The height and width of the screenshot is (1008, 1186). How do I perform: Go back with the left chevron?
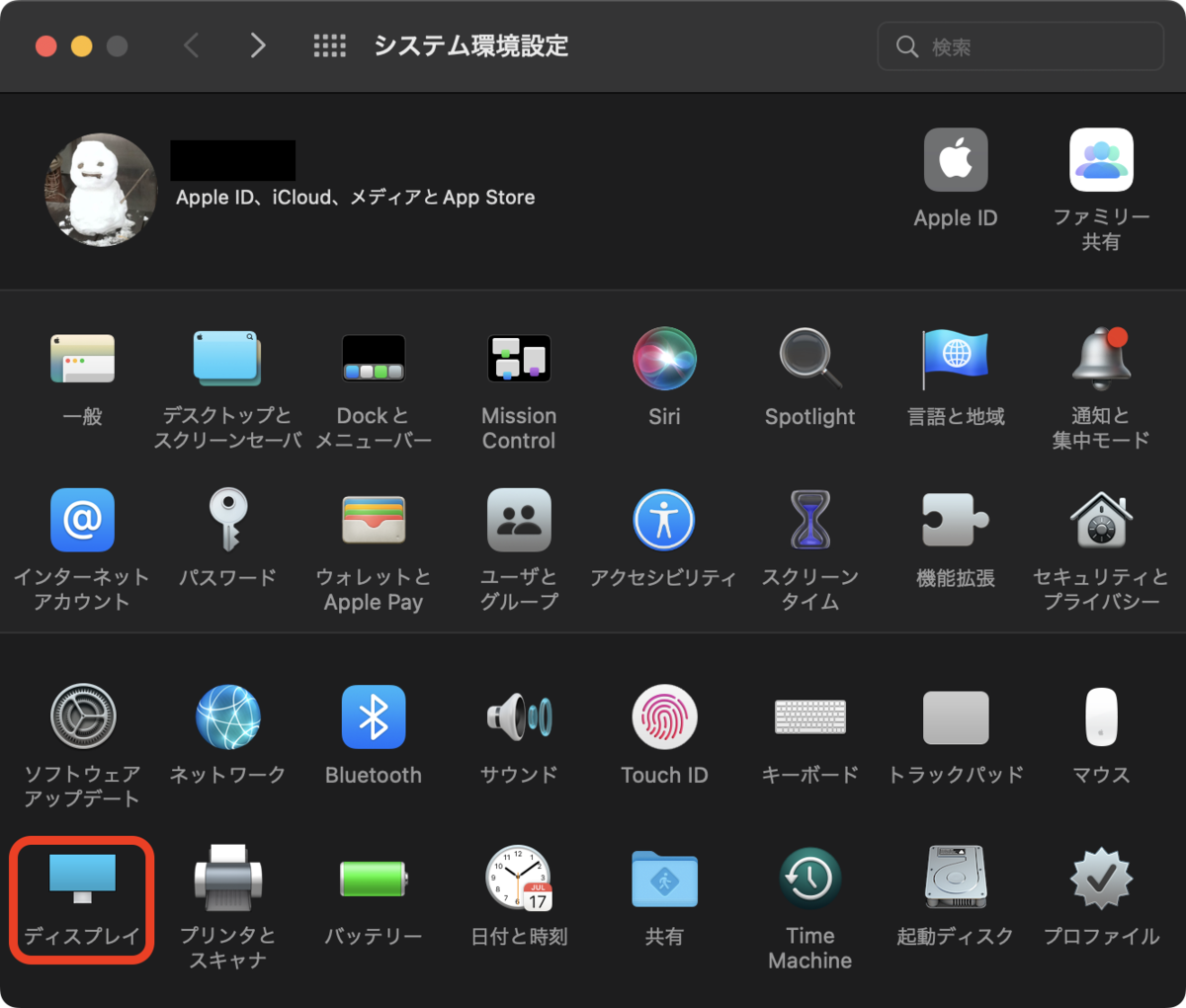[192, 45]
